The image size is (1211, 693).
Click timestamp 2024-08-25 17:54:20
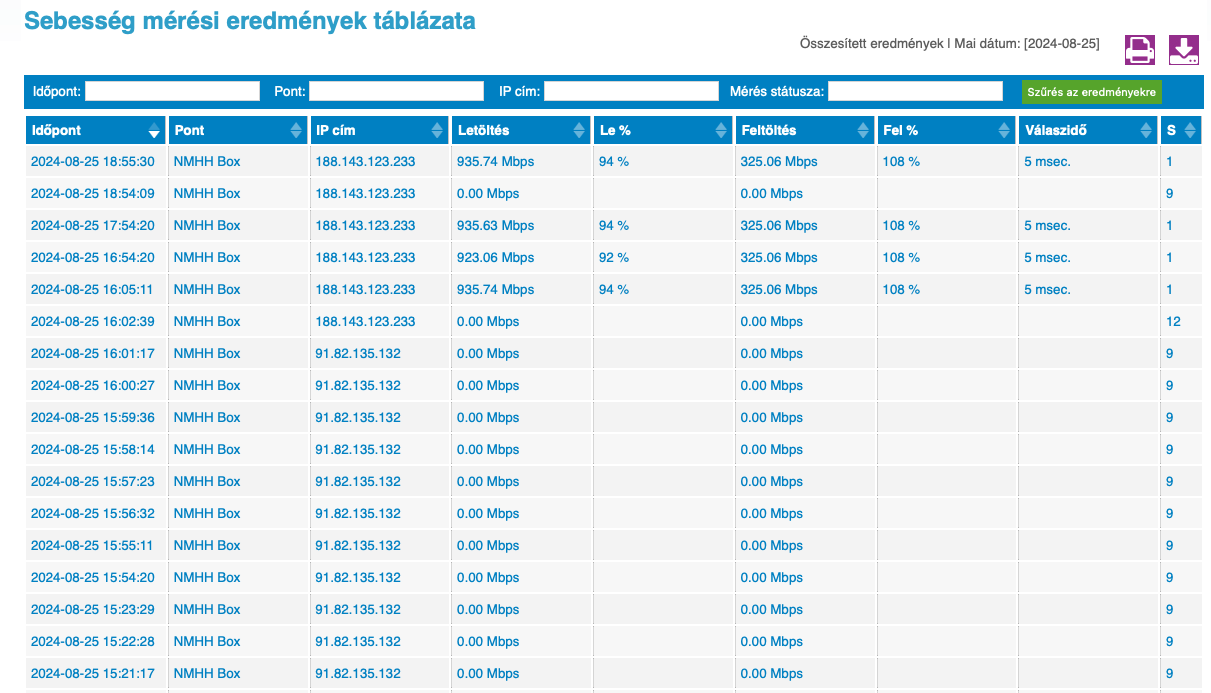pos(93,226)
